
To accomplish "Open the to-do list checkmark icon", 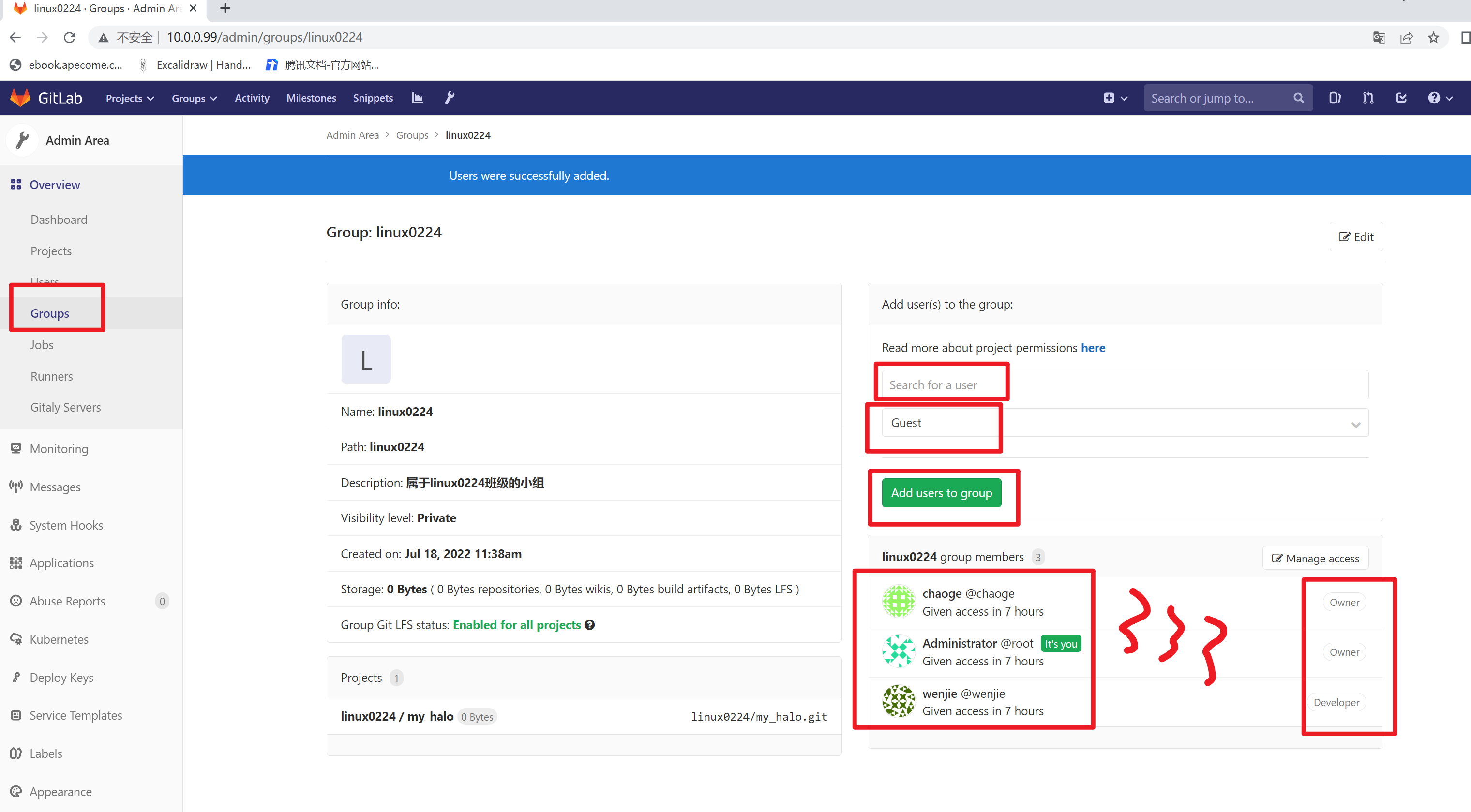I will tap(1401, 98).
